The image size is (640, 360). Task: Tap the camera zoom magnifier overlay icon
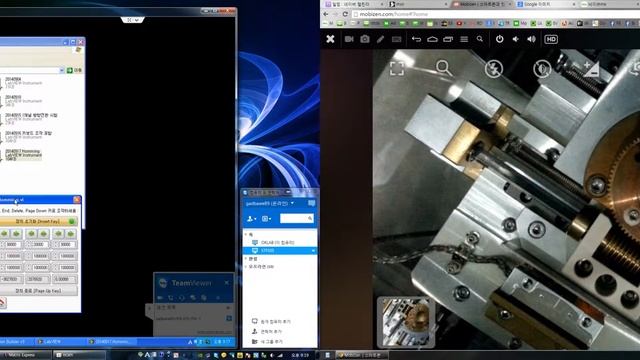click(444, 68)
